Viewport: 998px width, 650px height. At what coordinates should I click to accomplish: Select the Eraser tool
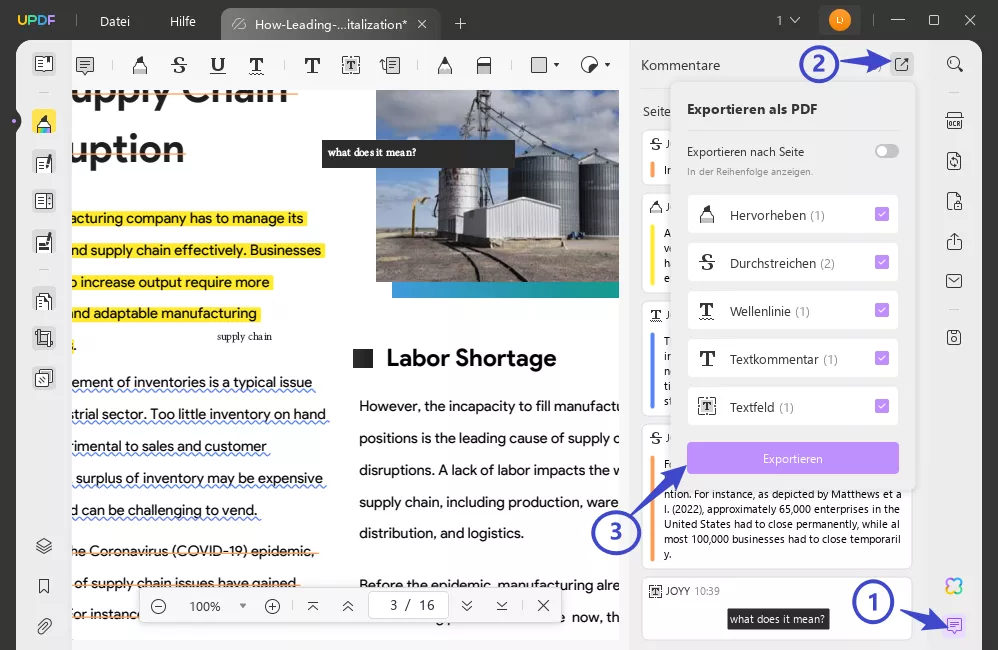click(484, 64)
